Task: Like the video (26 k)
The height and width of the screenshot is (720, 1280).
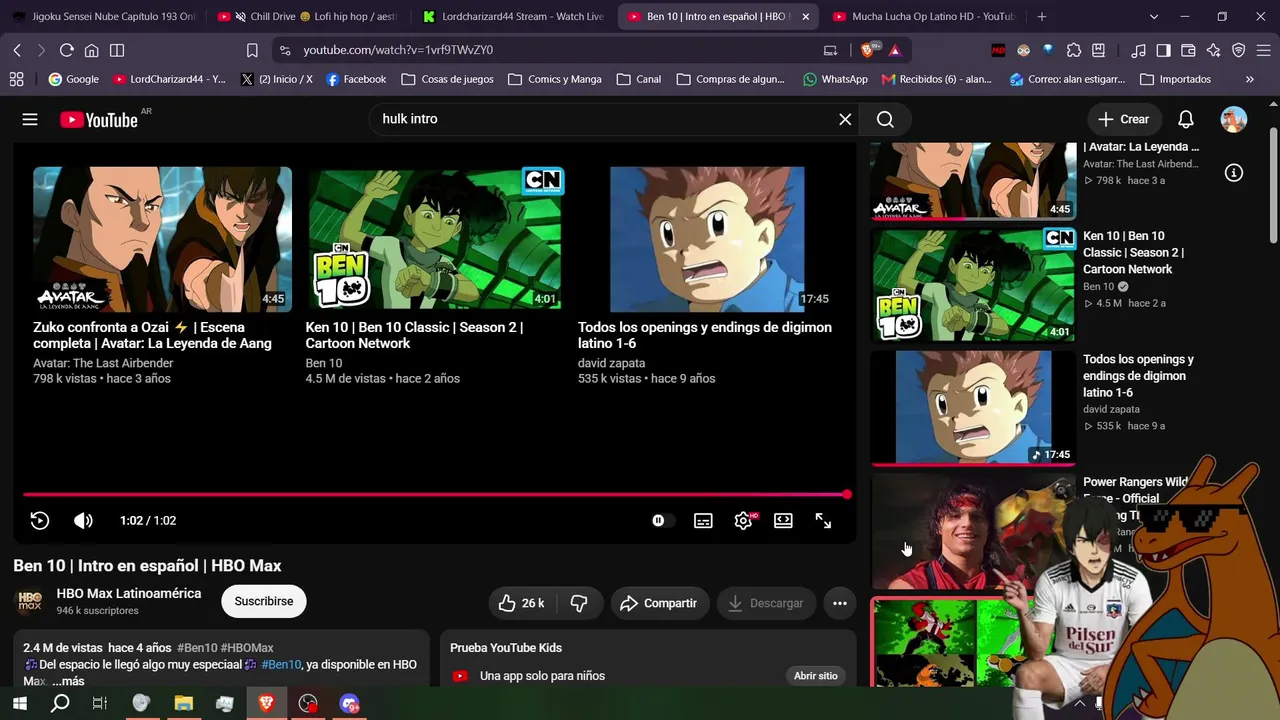Action: [522, 603]
